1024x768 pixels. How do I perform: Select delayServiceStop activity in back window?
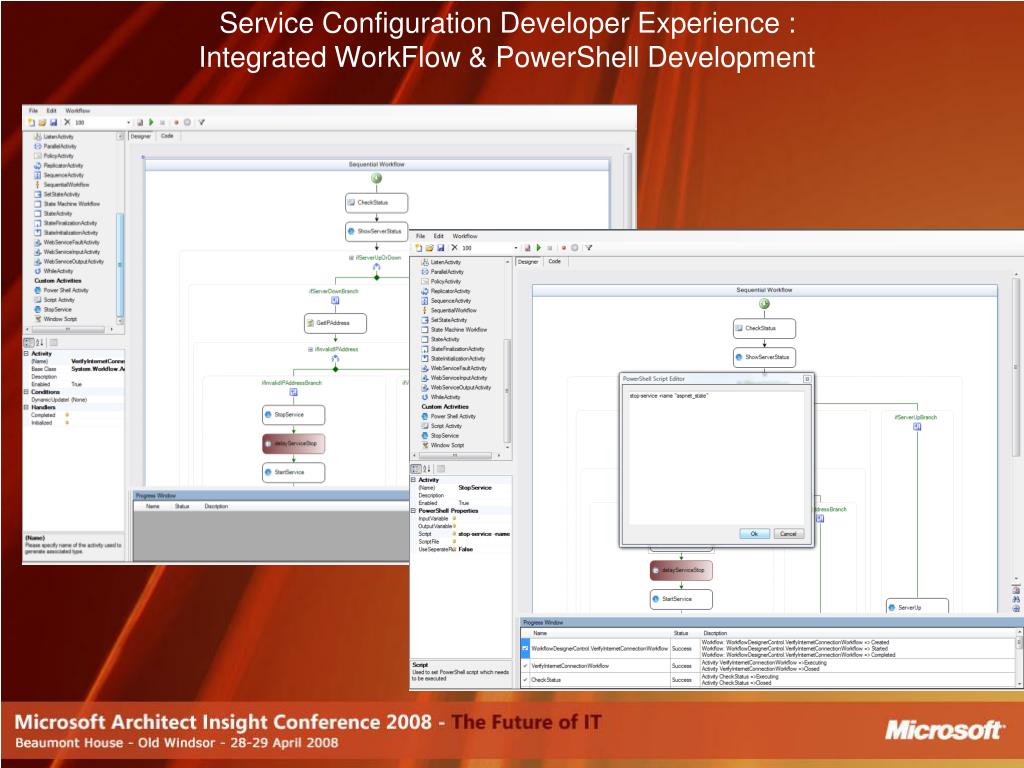click(293, 443)
